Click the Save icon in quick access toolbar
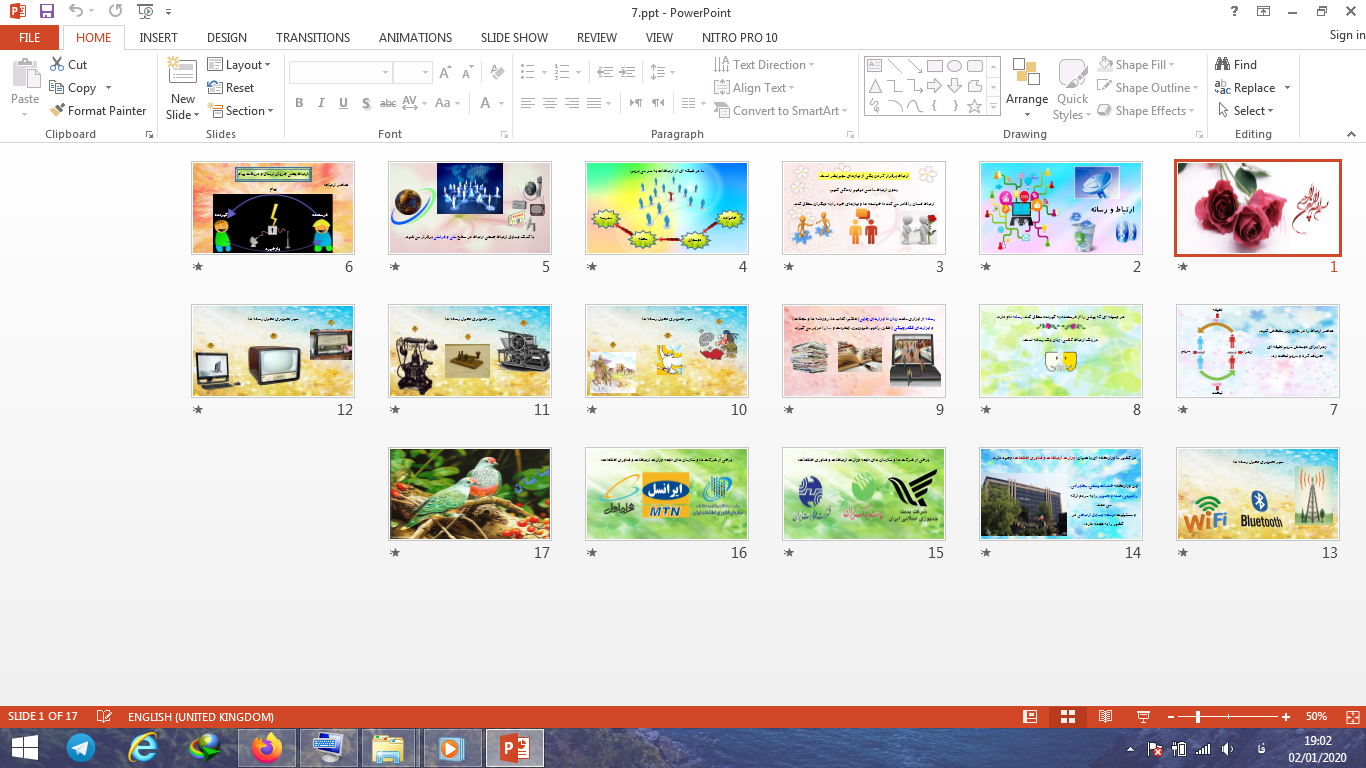This screenshot has width=1366, height=768. tap(47, 12)
